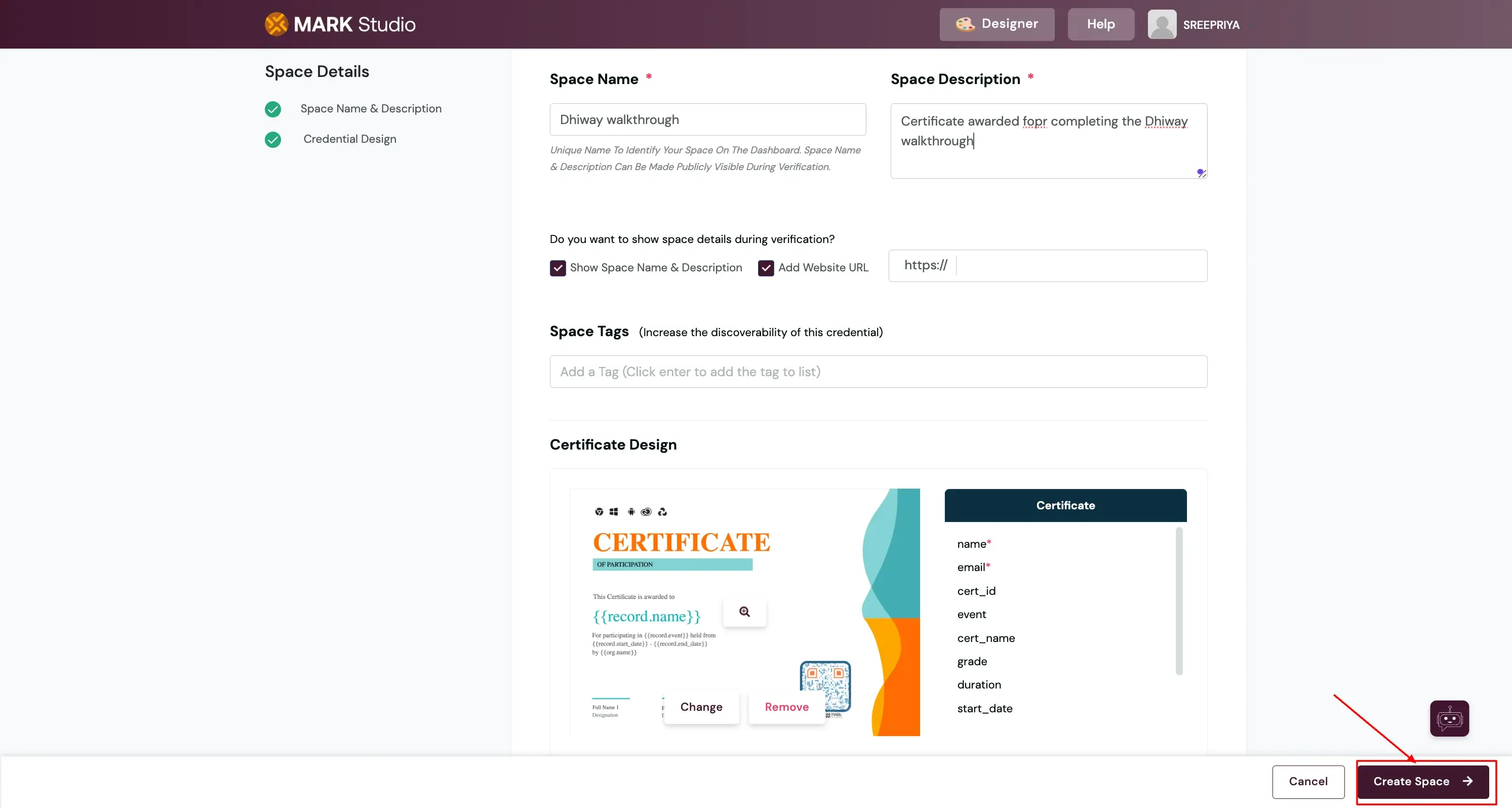Click green check beside Space Name & Description
Image resolution: width=1512 pixels, height=808 pixels.
[273, 109]
